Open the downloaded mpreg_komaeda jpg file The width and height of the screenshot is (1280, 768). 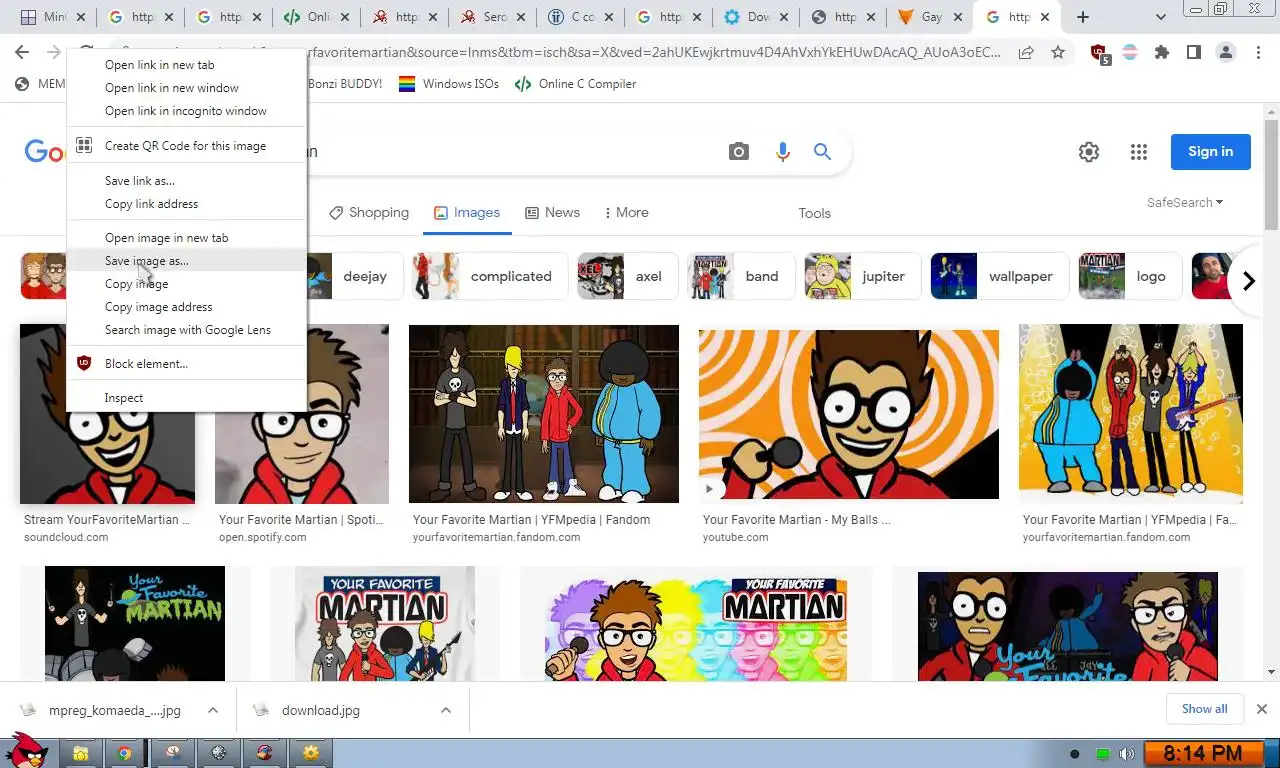click(x=114, y=710)
